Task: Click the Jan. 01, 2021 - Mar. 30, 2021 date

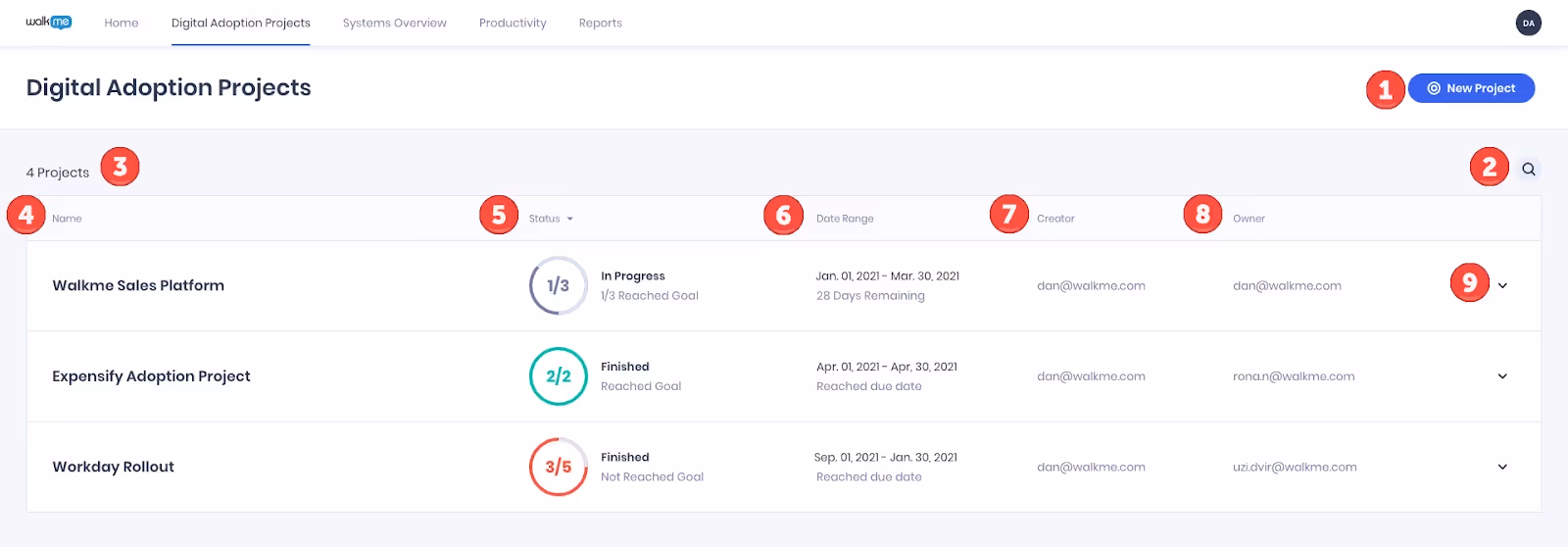Action: tap(887, 276)
